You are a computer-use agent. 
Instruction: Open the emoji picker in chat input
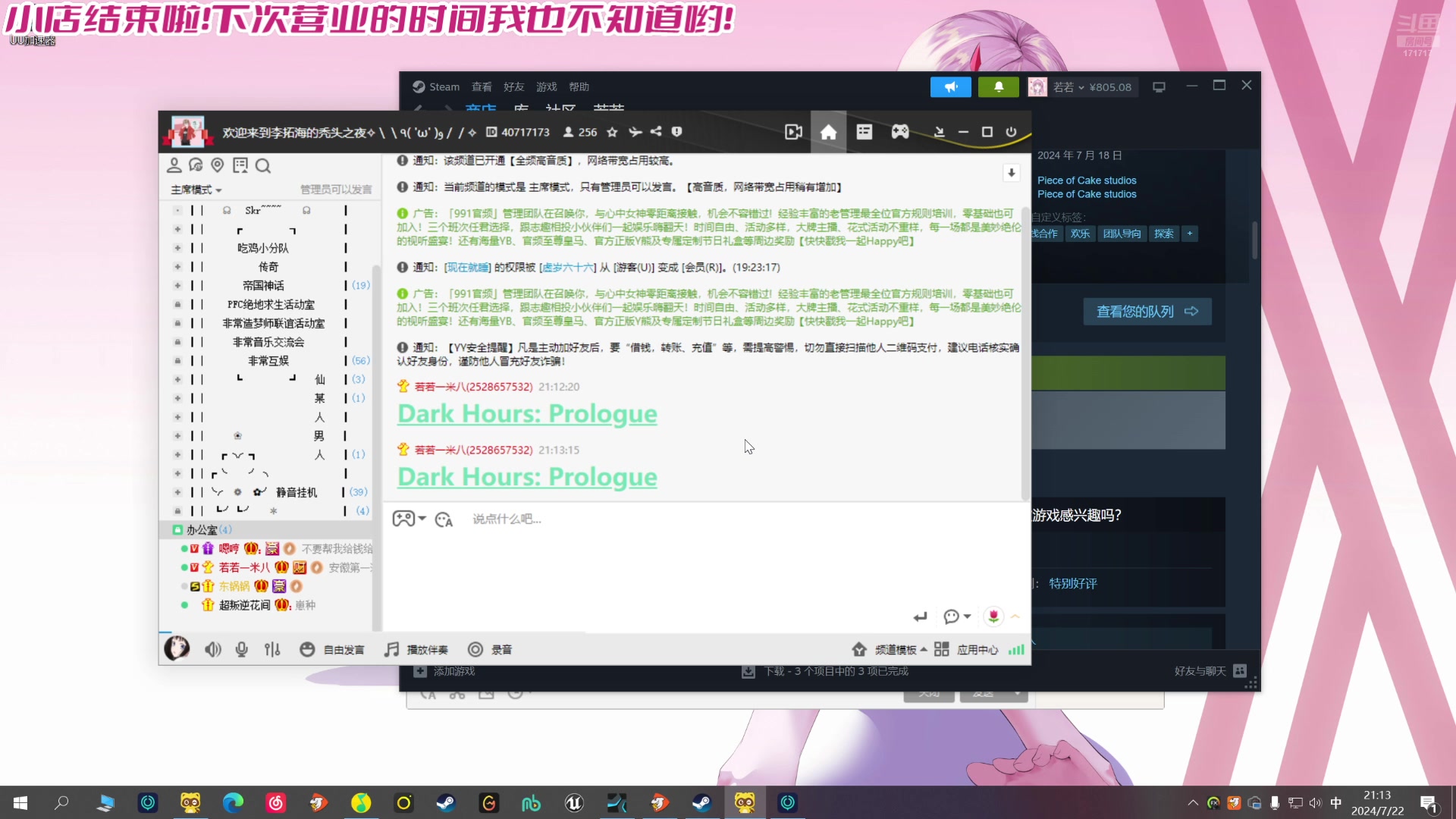[444, 519]
